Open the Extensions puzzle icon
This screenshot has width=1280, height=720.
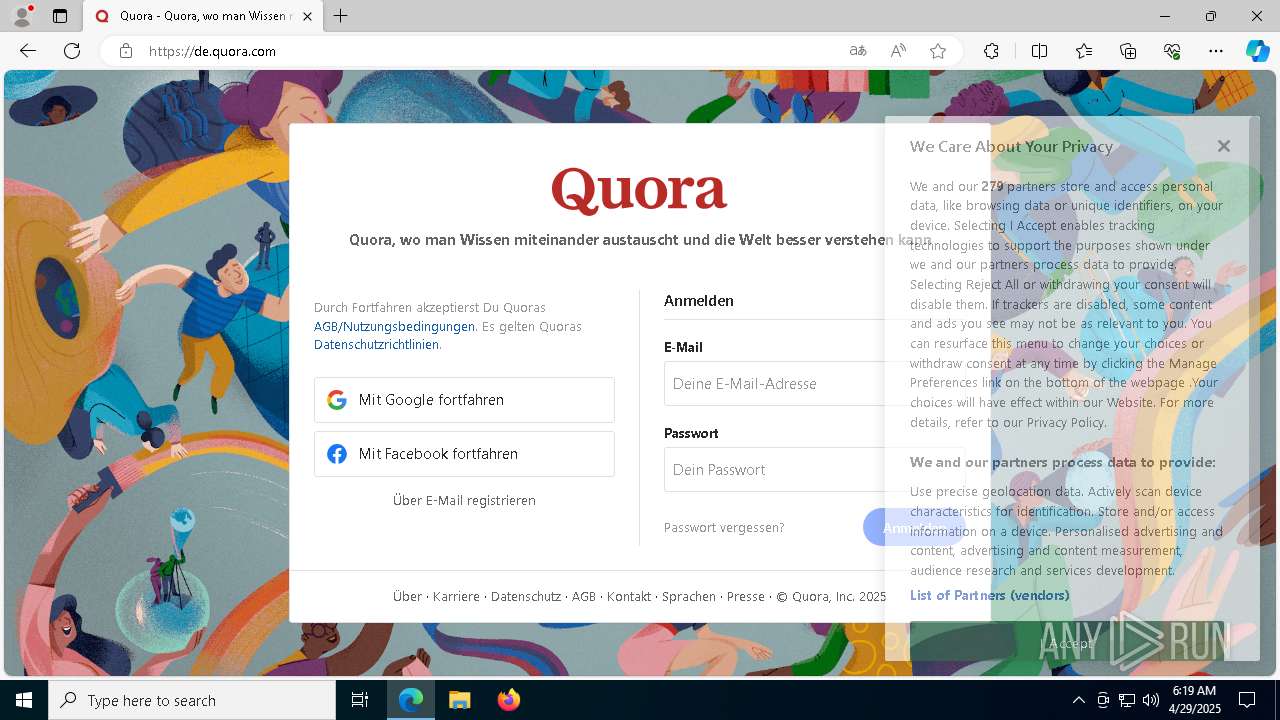coord(991,51)
